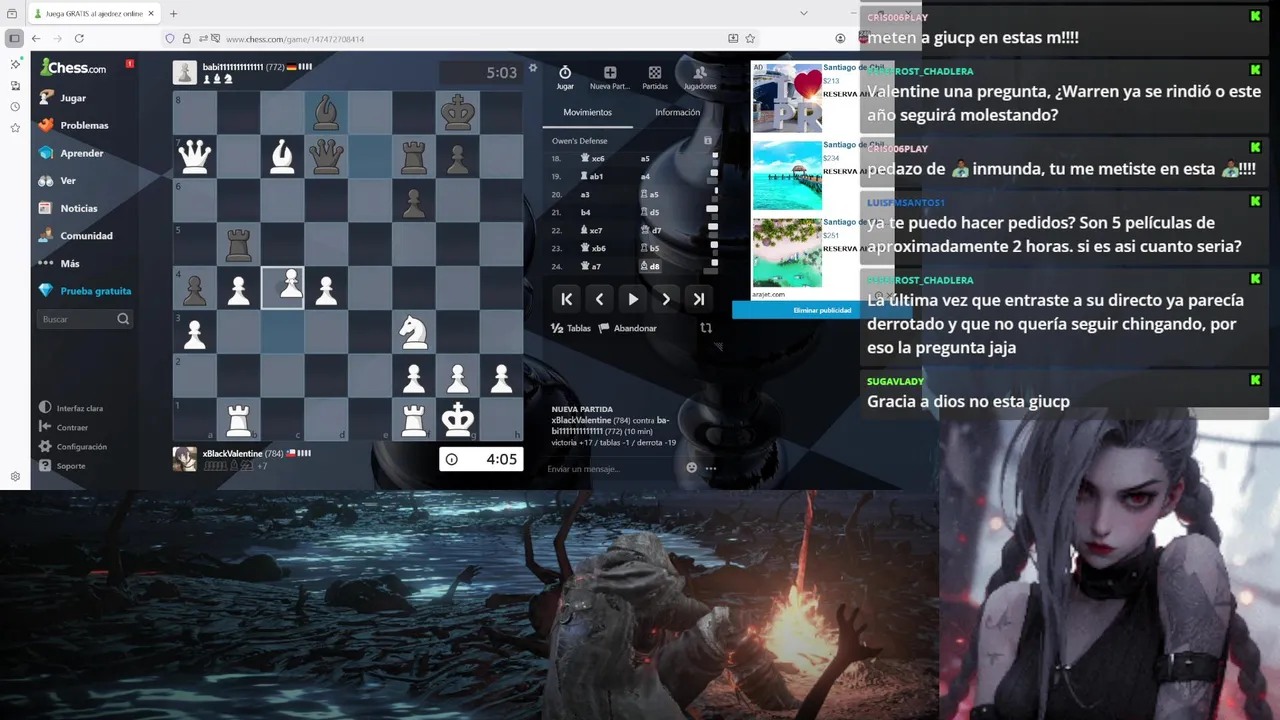
Task: Select move xb6 in move 23
Action: tap(594, 248)
